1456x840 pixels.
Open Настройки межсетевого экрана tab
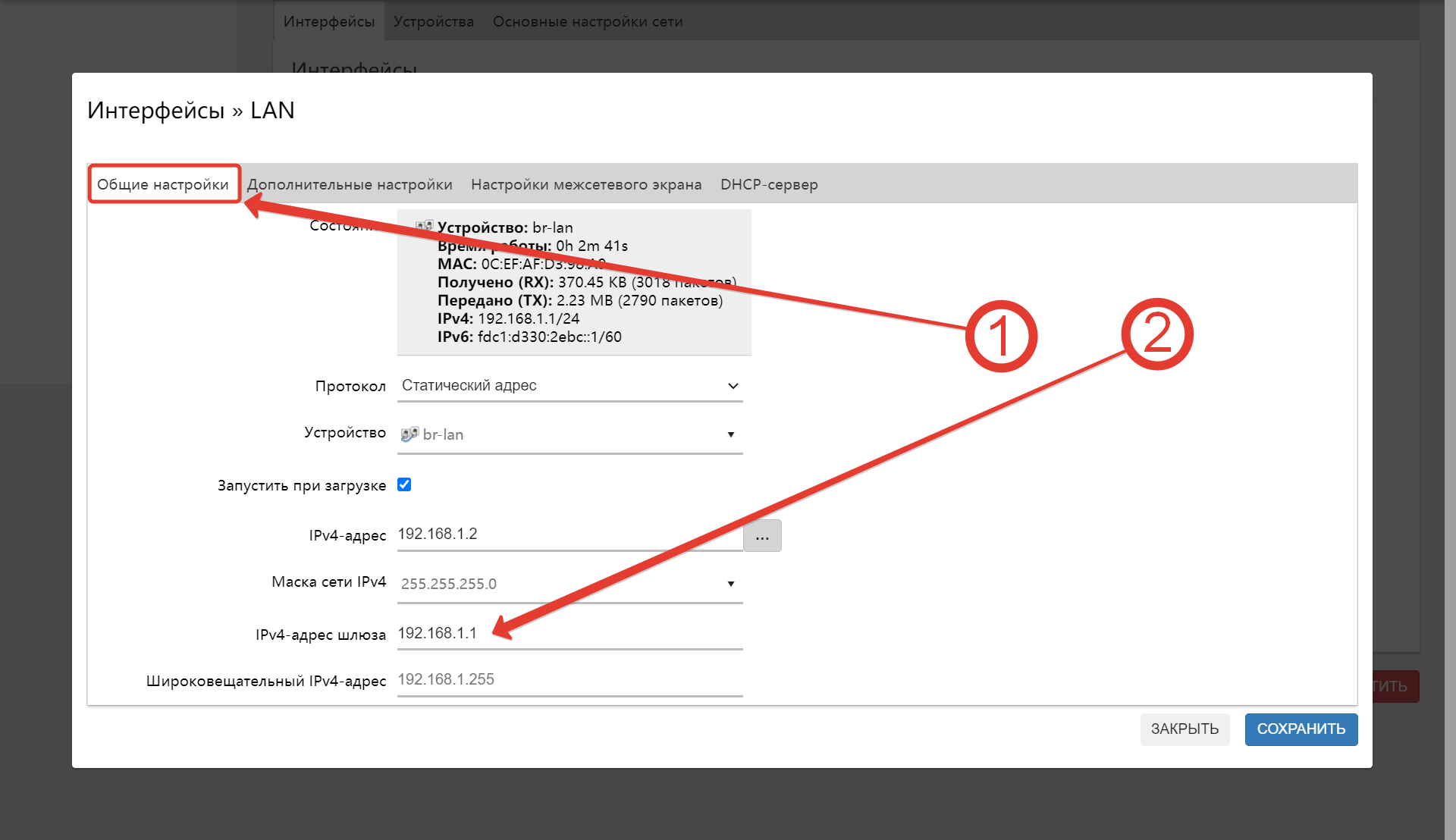(x=586, y=184)
